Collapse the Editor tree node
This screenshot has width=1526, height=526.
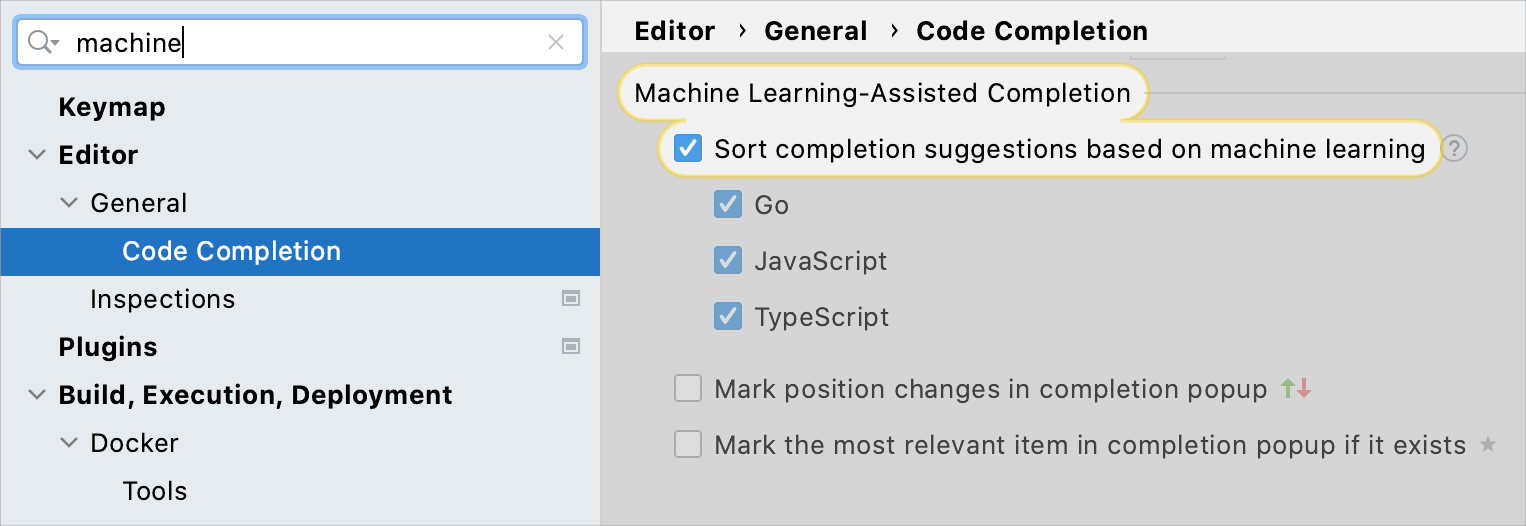pyautogui.click(x=37, y=155)
